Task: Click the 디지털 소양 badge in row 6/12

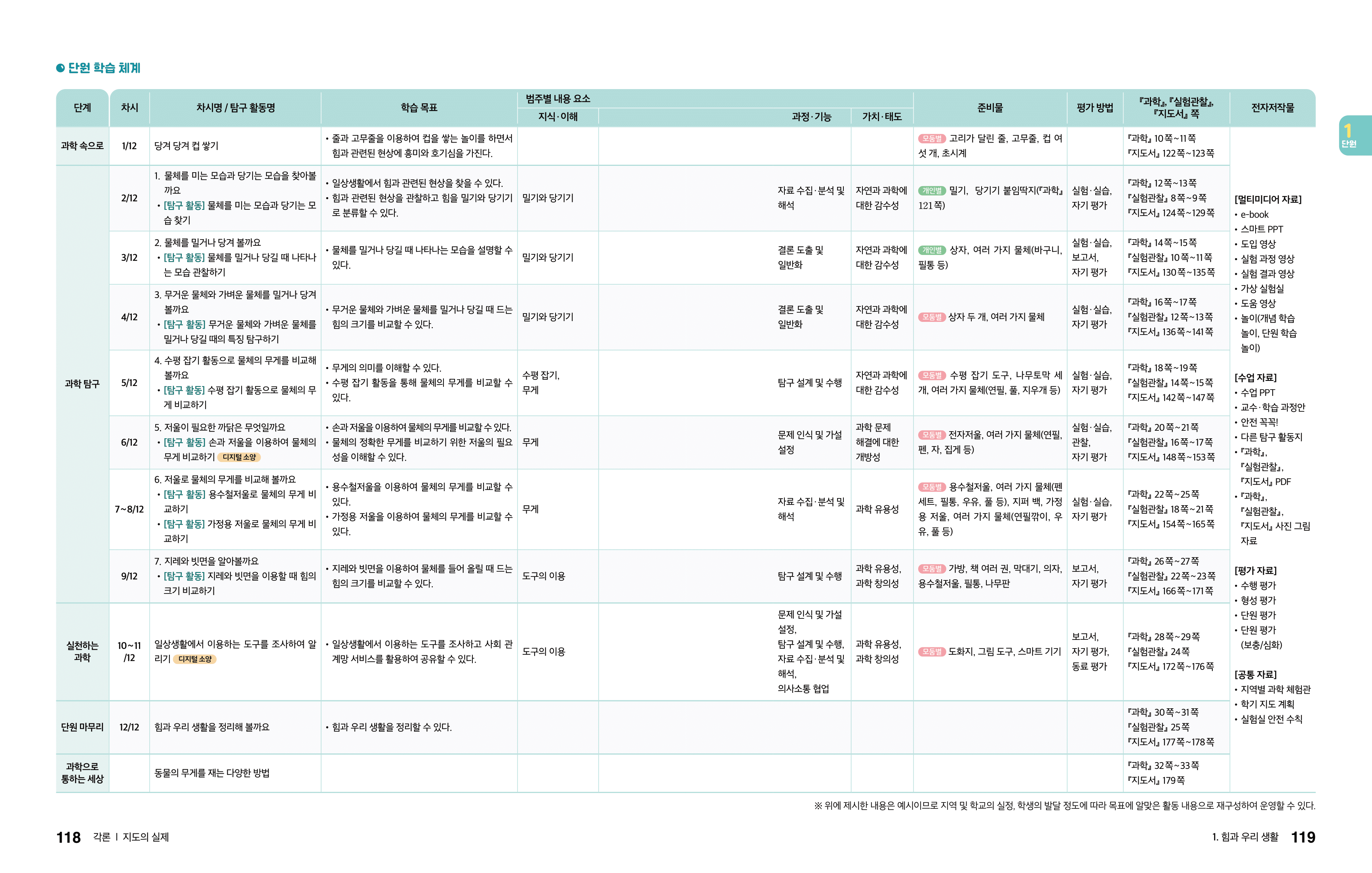Action: (x=239, y=457)
